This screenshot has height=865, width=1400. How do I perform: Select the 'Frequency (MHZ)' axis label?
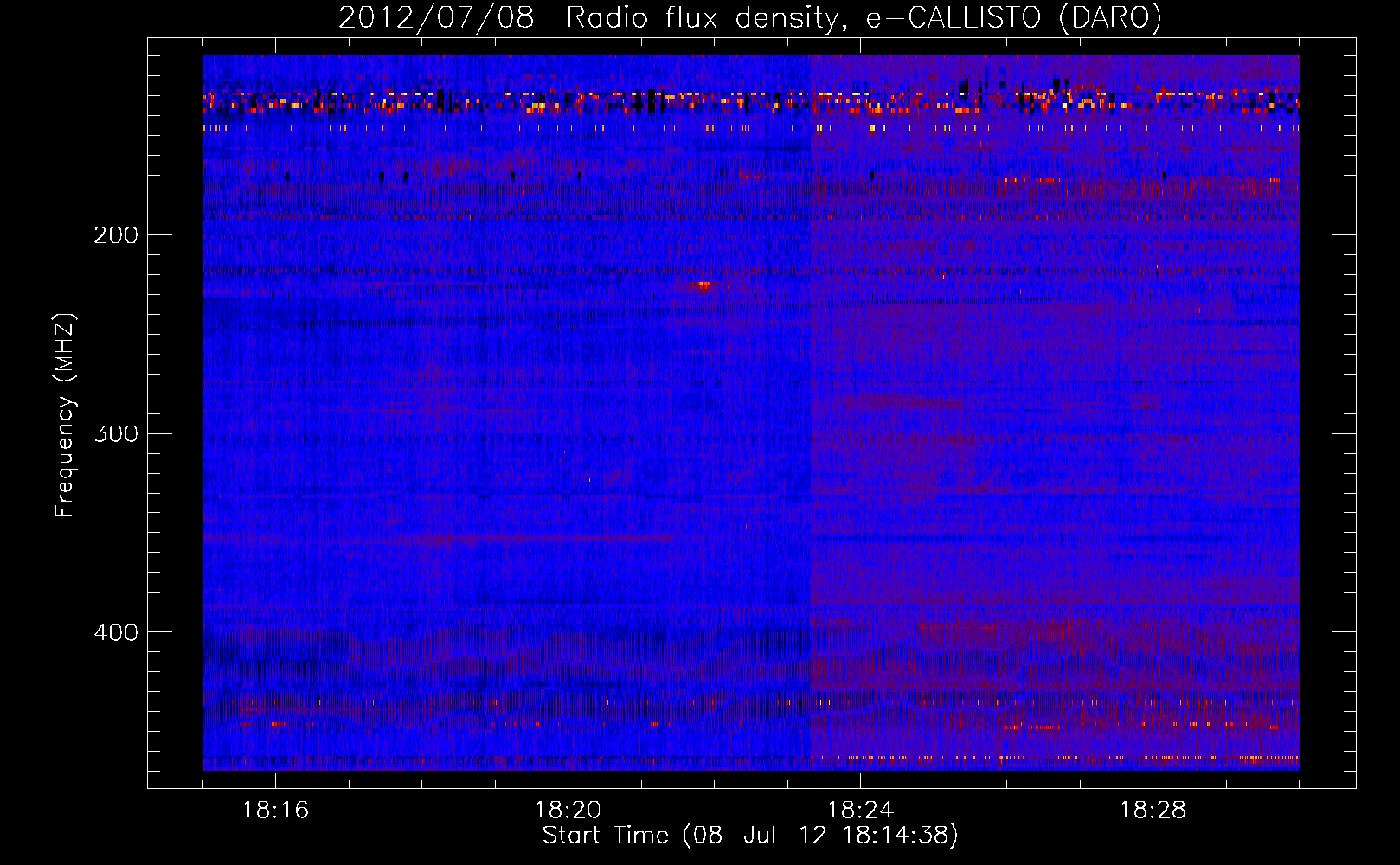[65, 415]
